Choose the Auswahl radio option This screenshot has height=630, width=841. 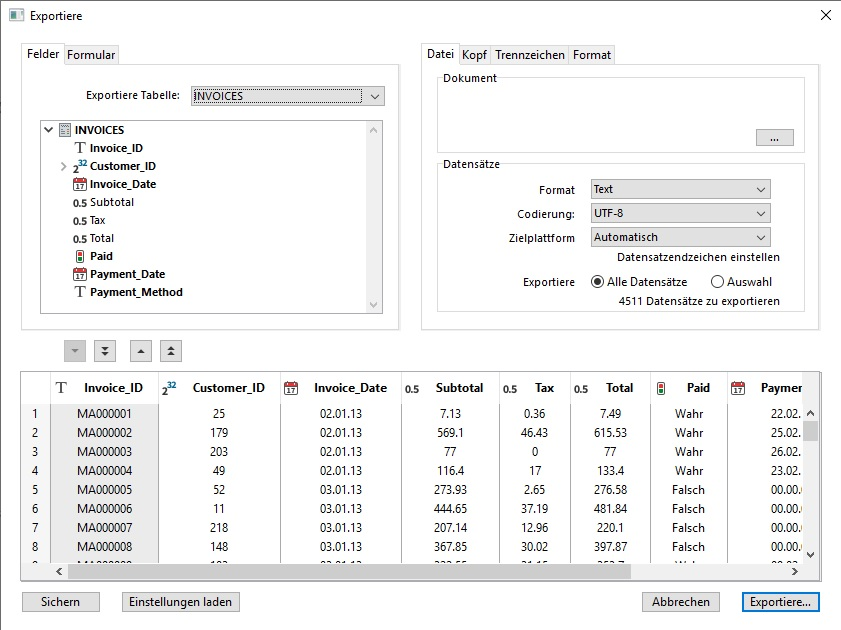tap(717, 282)
